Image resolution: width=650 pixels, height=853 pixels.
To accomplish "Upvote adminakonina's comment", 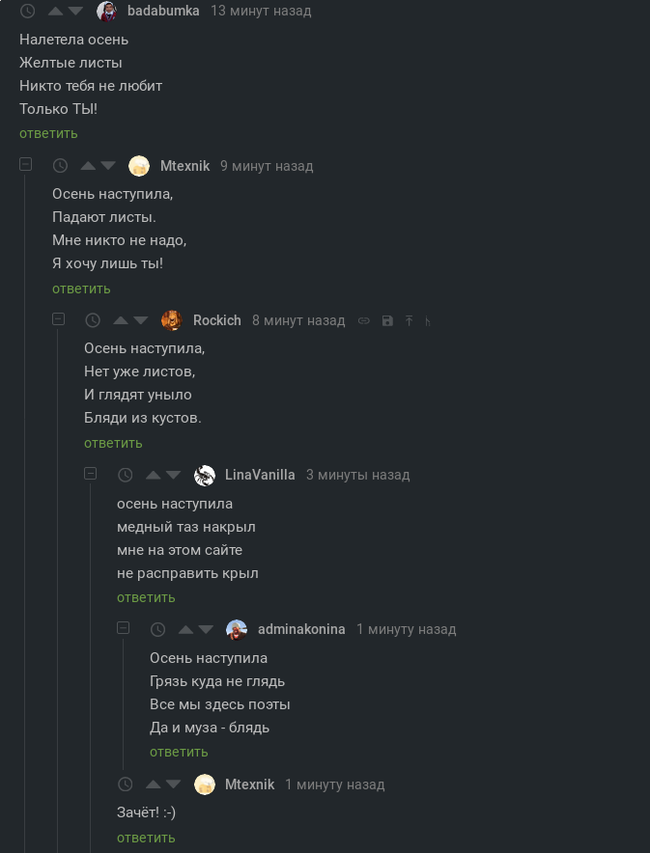I will (x=185, y=629).
